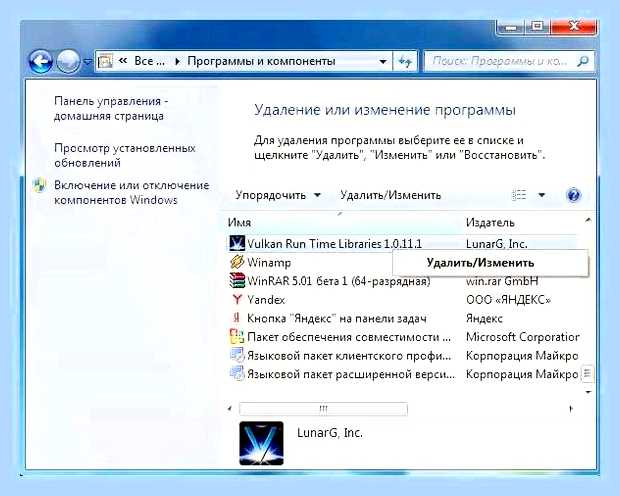Click publisher 'win.rar GmbH'
Viewport: 620px width, 496px height.
[502, 281]
